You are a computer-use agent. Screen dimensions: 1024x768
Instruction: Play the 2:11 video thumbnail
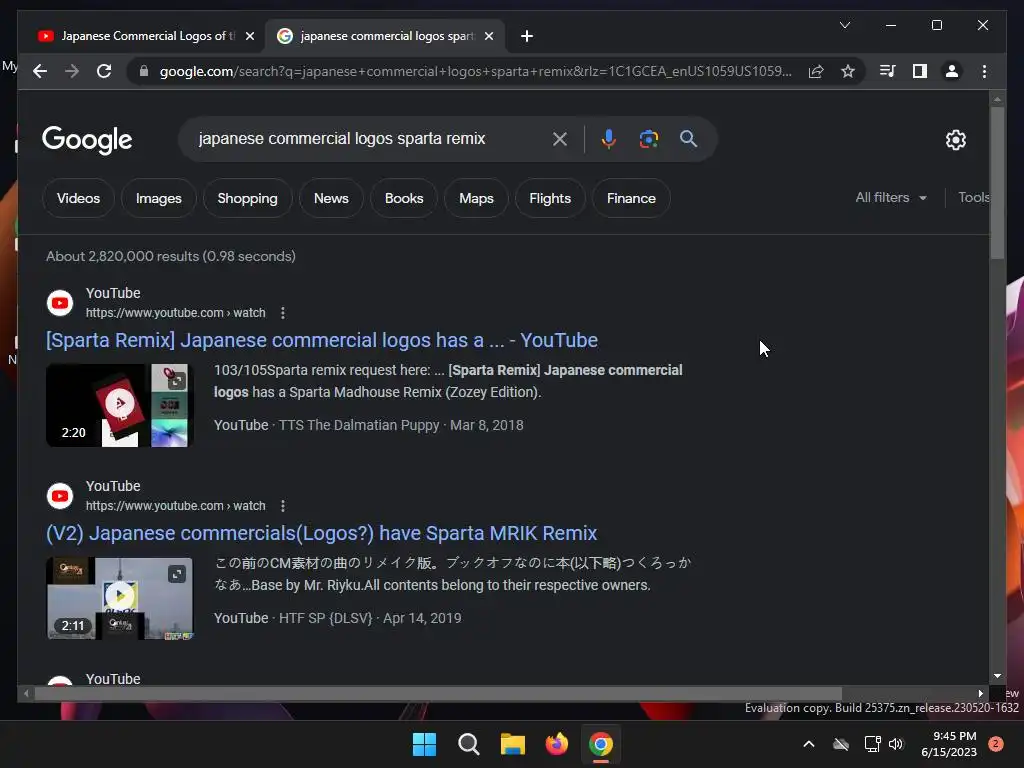120,598
